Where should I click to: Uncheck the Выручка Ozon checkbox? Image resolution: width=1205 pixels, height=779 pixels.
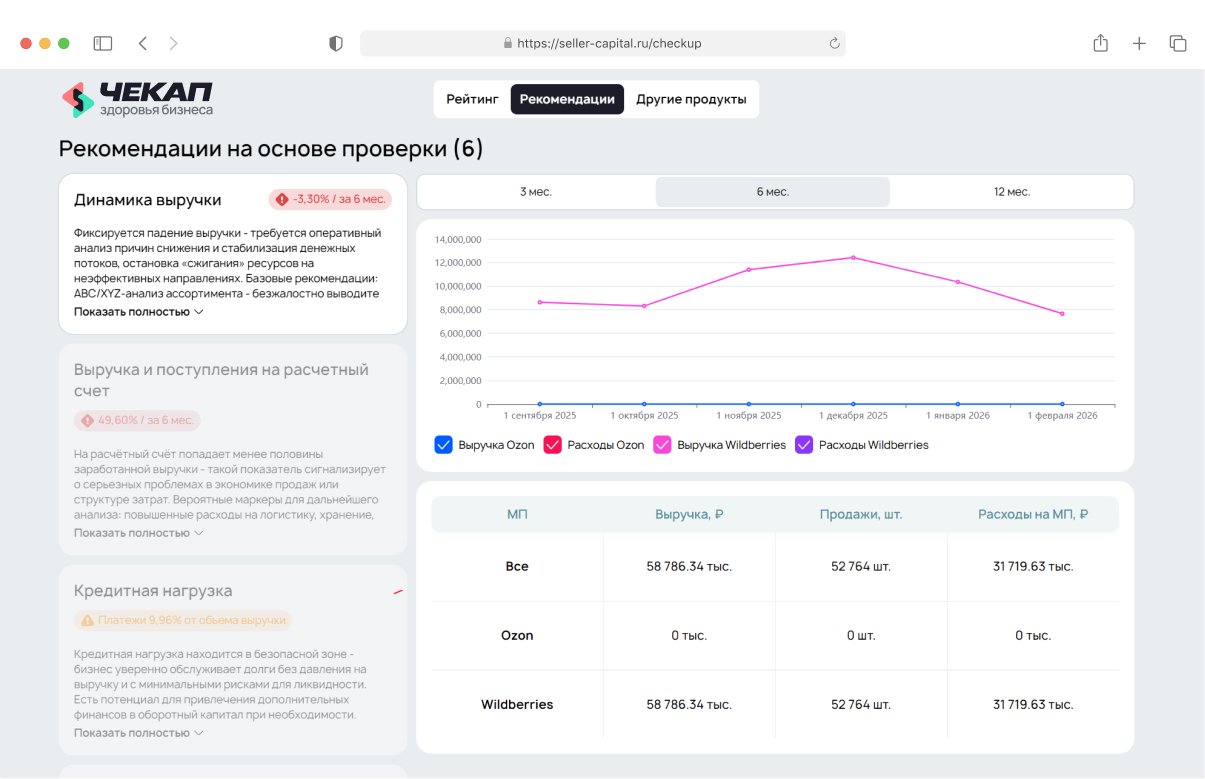tap(444, 445)
